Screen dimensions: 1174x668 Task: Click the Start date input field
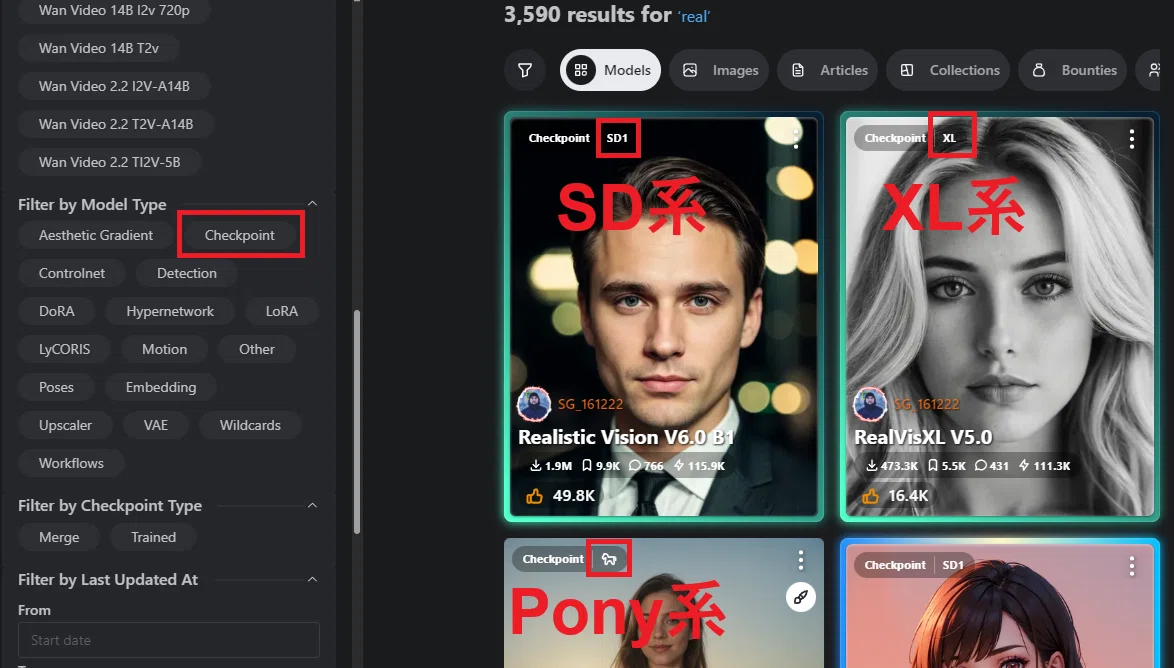tap(168, 640)
